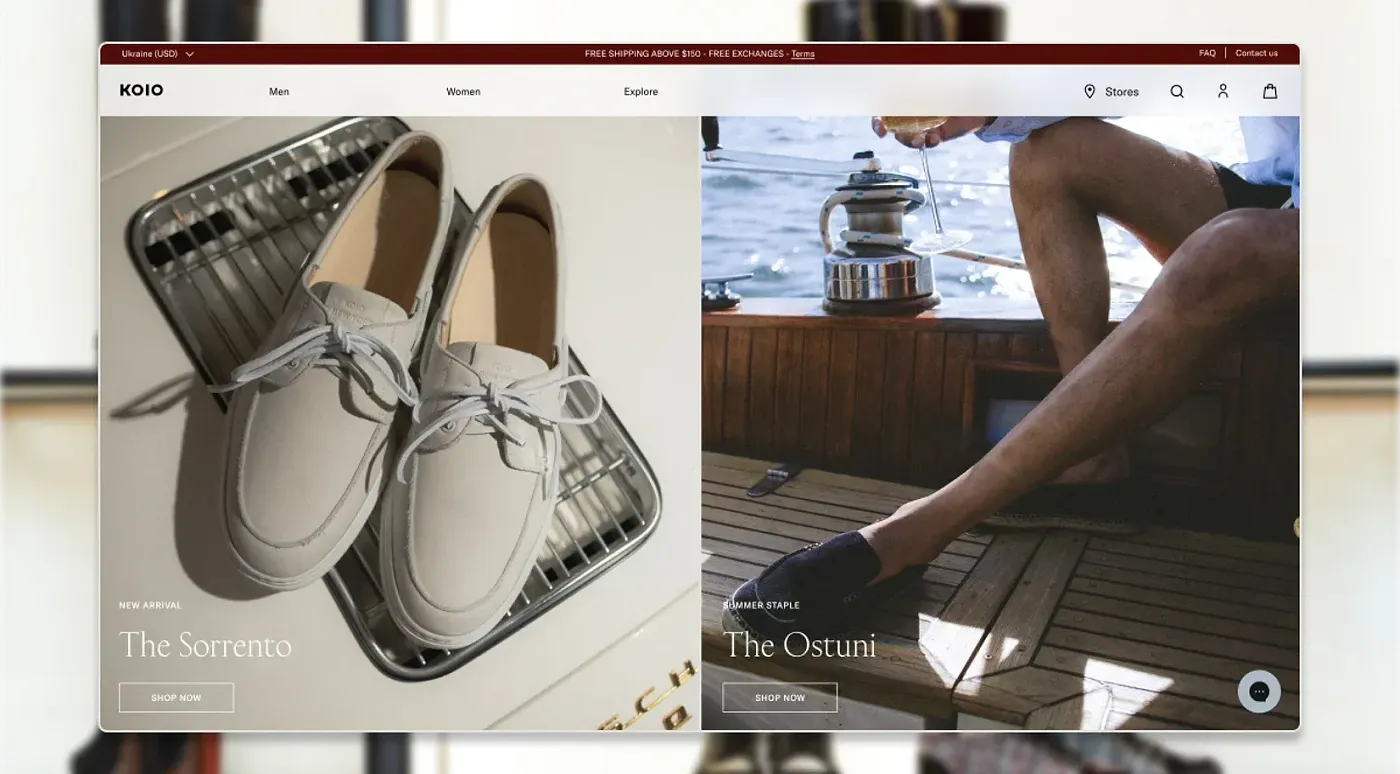The width and height of the screenshot is (1400, 774).
Task: Shop now for The Sorrento
Action: click(176, 697)
